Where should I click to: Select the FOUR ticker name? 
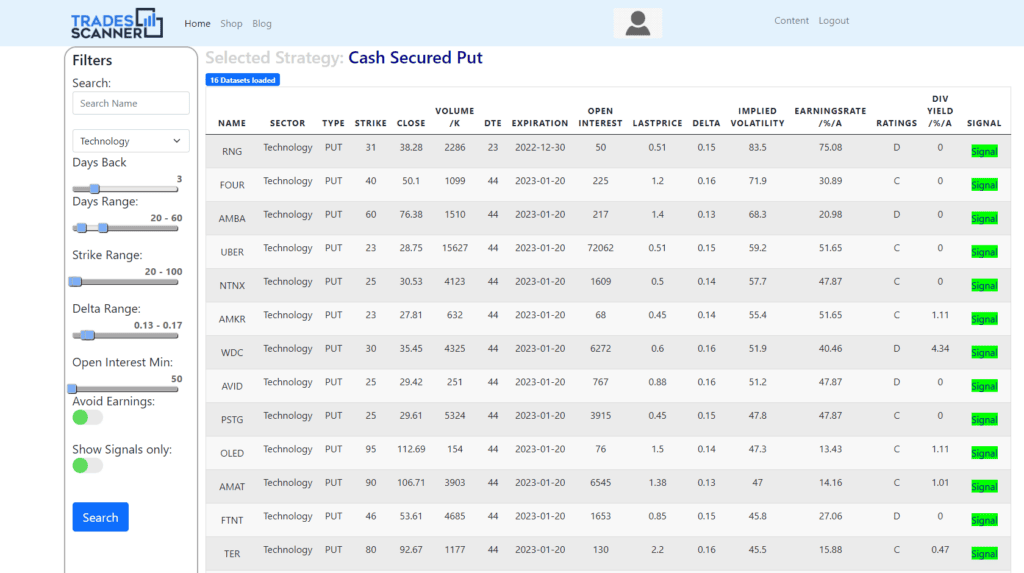click(x=232, y=185)
